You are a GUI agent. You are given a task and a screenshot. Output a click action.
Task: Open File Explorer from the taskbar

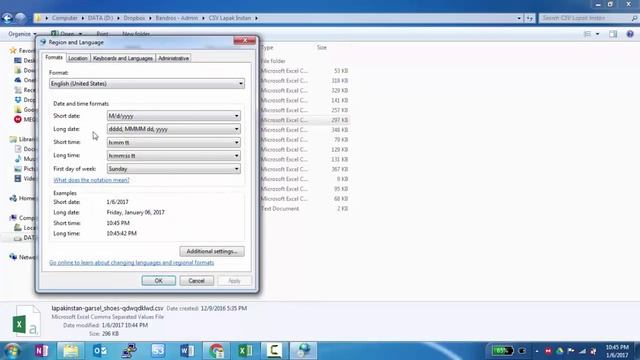pos(71,351)
